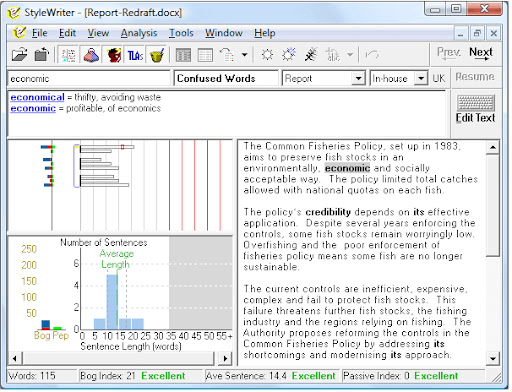Image resolution: width=512 pixels, height=392 pixels.
Task: Click the greyed undo arrow icon
Action: 372,54
